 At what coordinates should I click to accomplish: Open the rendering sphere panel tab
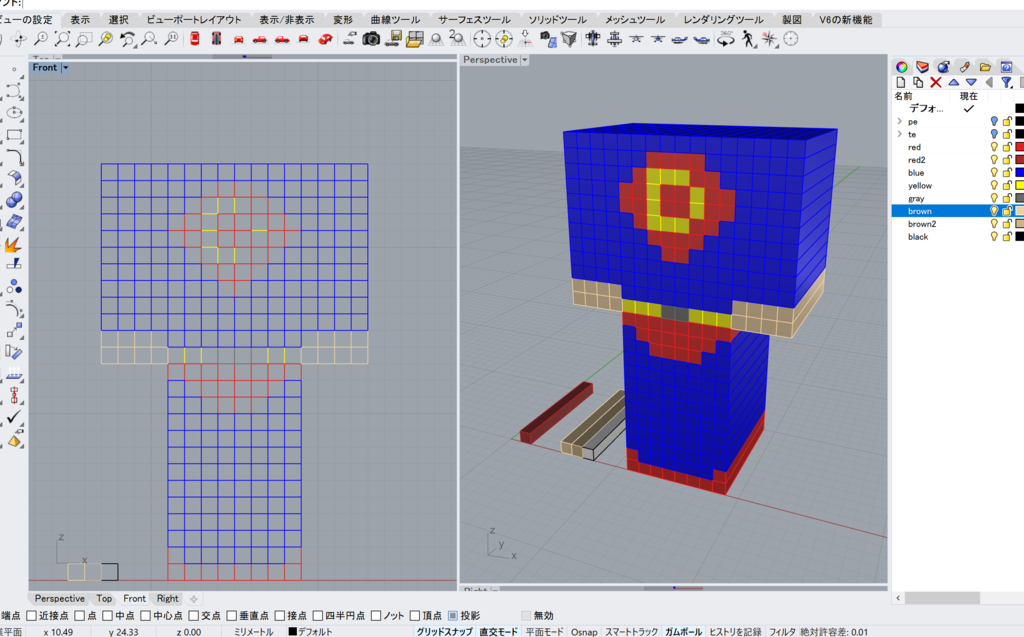pos(943,67)
